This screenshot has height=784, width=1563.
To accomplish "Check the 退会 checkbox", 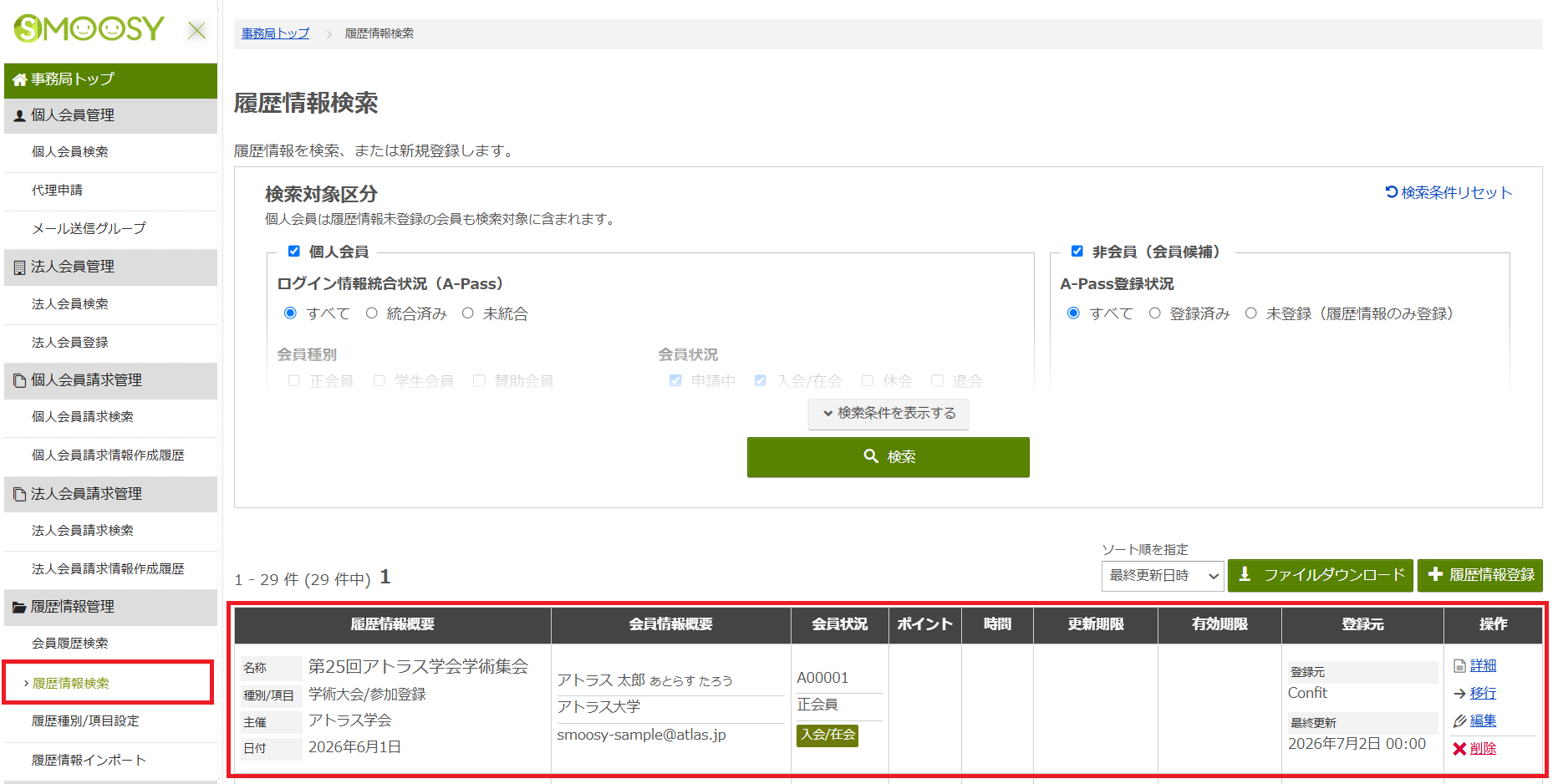I will (937, 381).
